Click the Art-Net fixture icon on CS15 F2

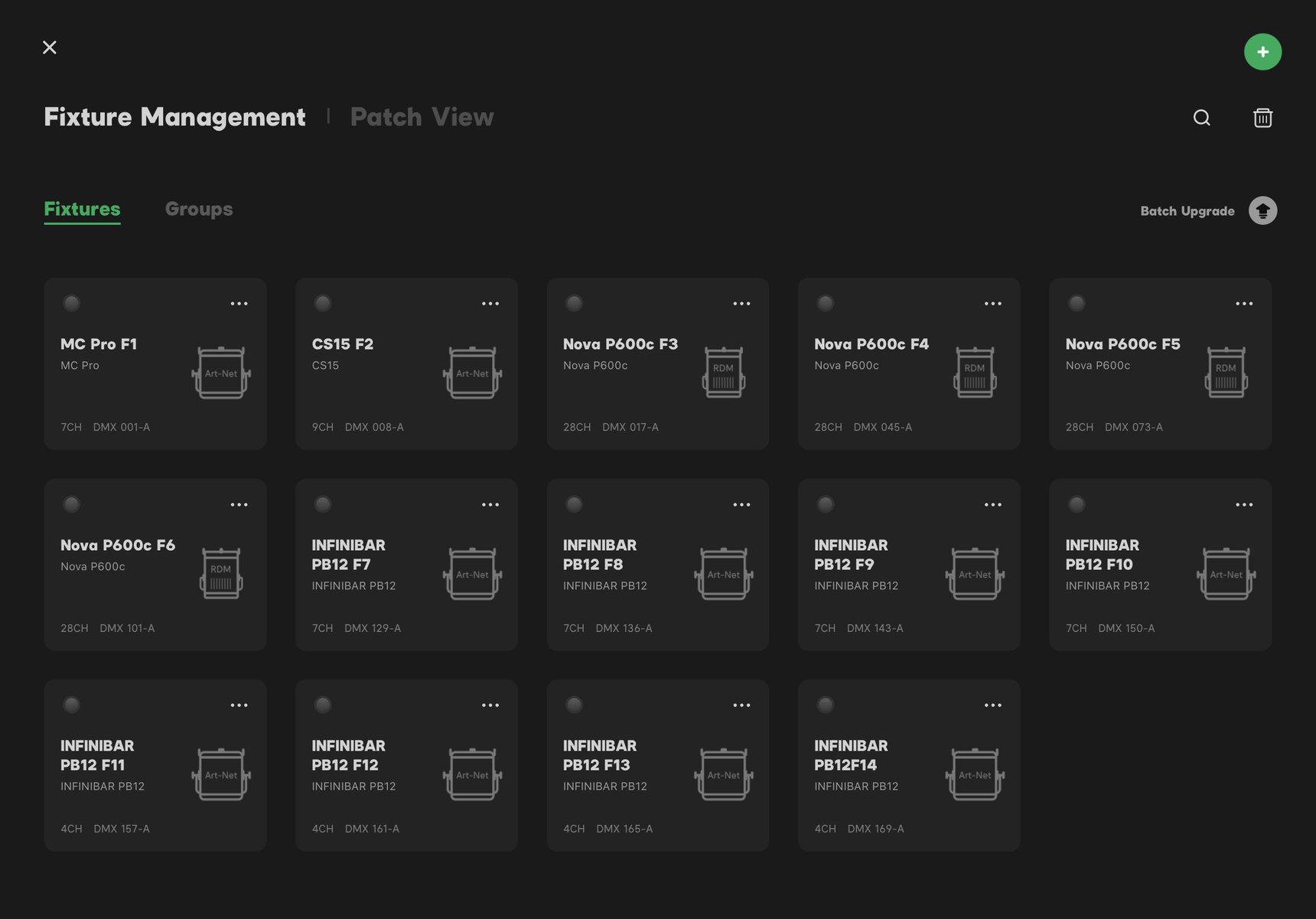pyautogui.click(x=472, y=373)
